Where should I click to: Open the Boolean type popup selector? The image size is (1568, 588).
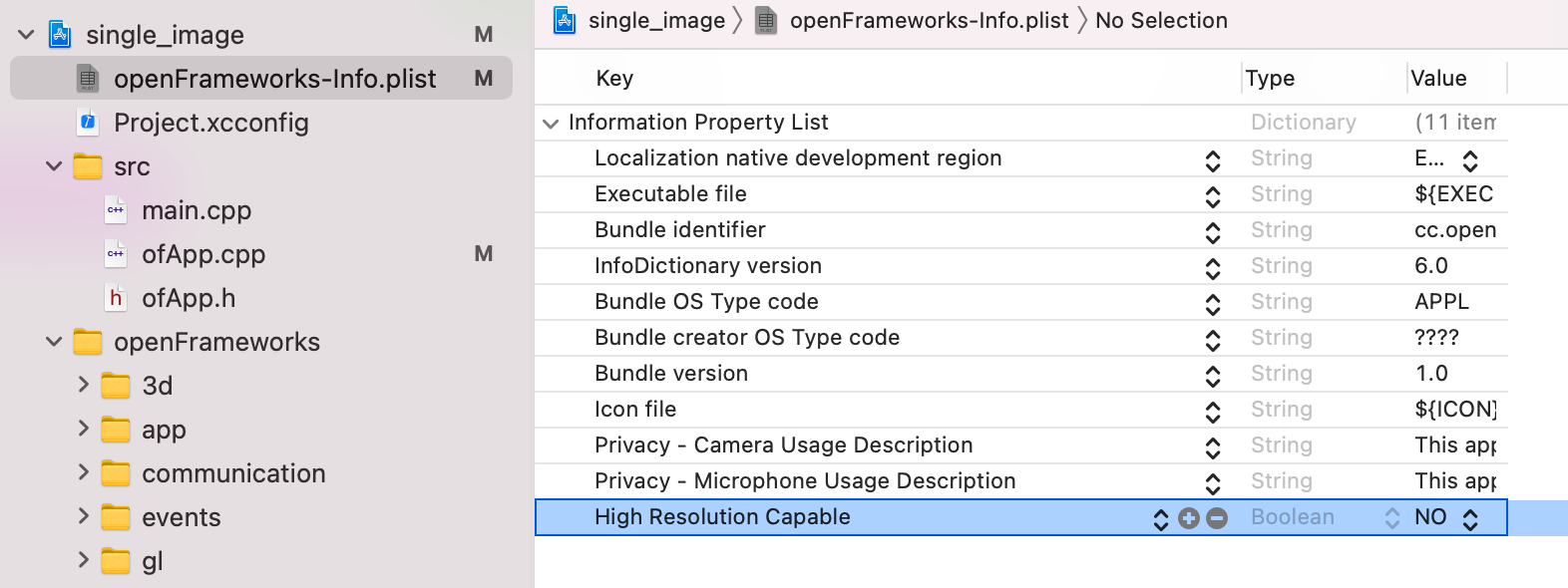pos(1391,518)
